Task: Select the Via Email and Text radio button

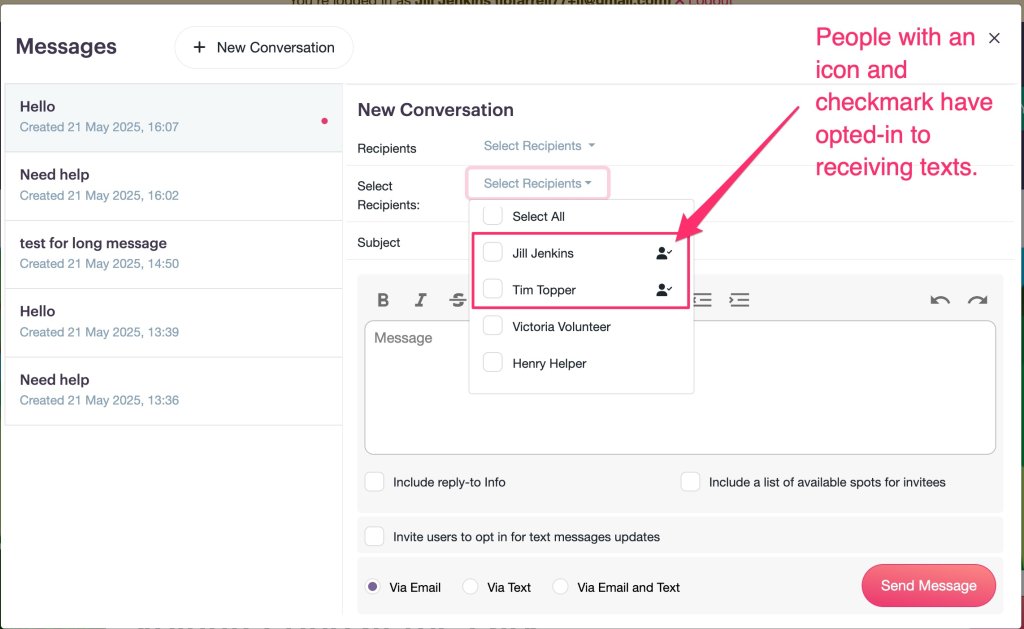Action: point(561,587)
